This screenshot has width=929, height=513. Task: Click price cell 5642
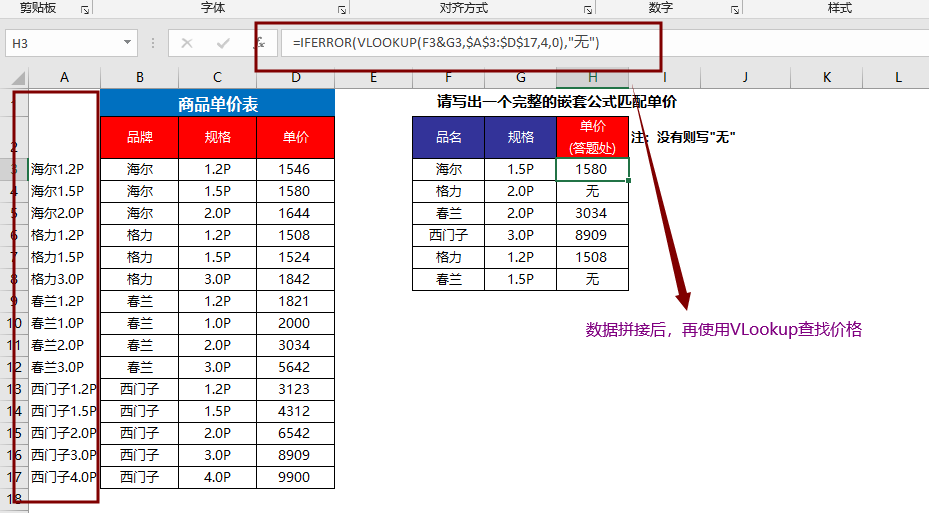click(296, 367)
